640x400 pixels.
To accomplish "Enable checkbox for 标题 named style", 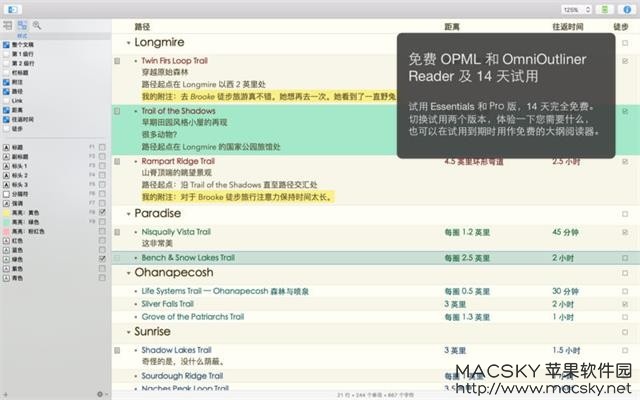I will coord(102,147).
